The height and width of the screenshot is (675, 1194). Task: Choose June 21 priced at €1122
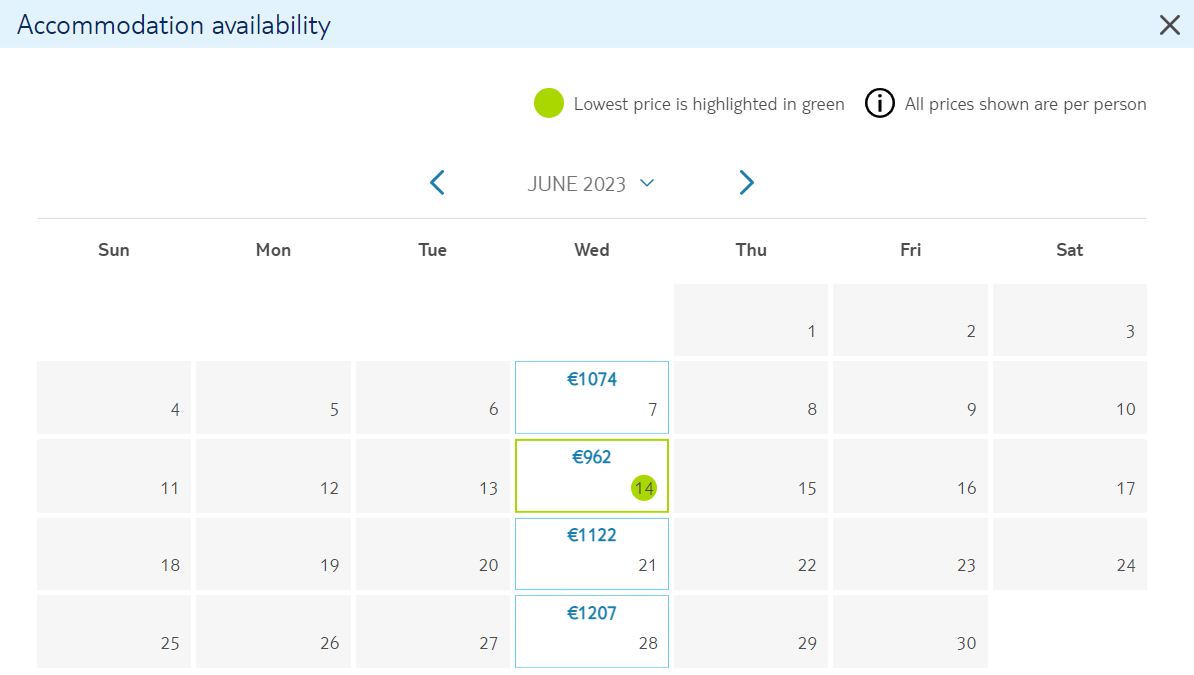[x=592, y=554]
